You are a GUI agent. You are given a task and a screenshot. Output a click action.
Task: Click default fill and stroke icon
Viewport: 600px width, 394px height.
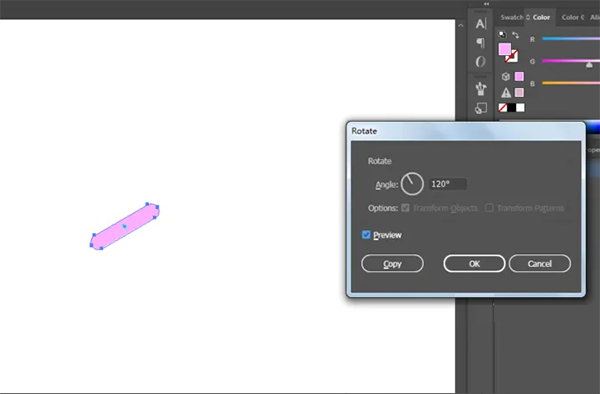[x=502, y=35]
